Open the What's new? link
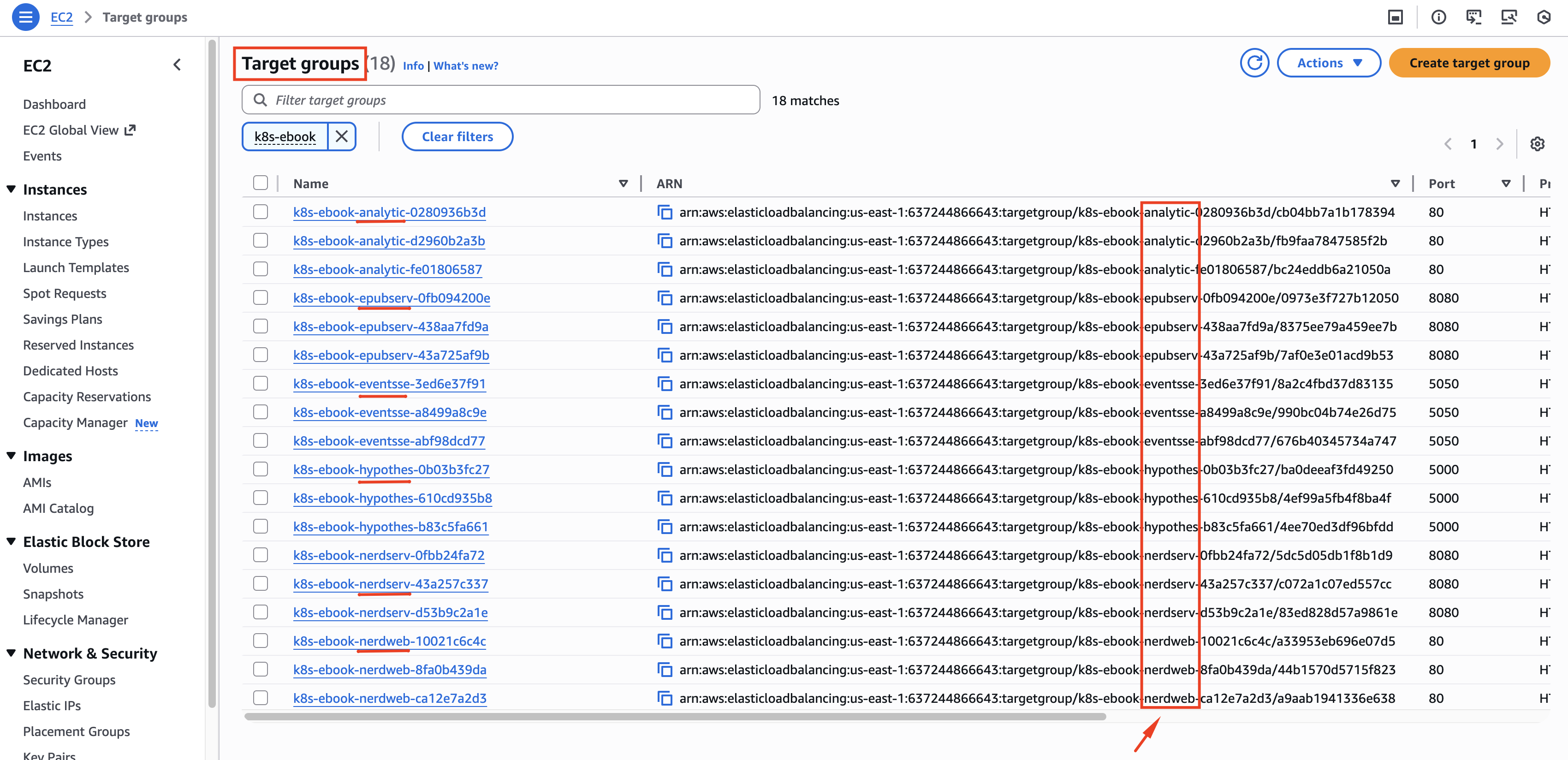Viewport: 1568px width, 760px height. 466,66
